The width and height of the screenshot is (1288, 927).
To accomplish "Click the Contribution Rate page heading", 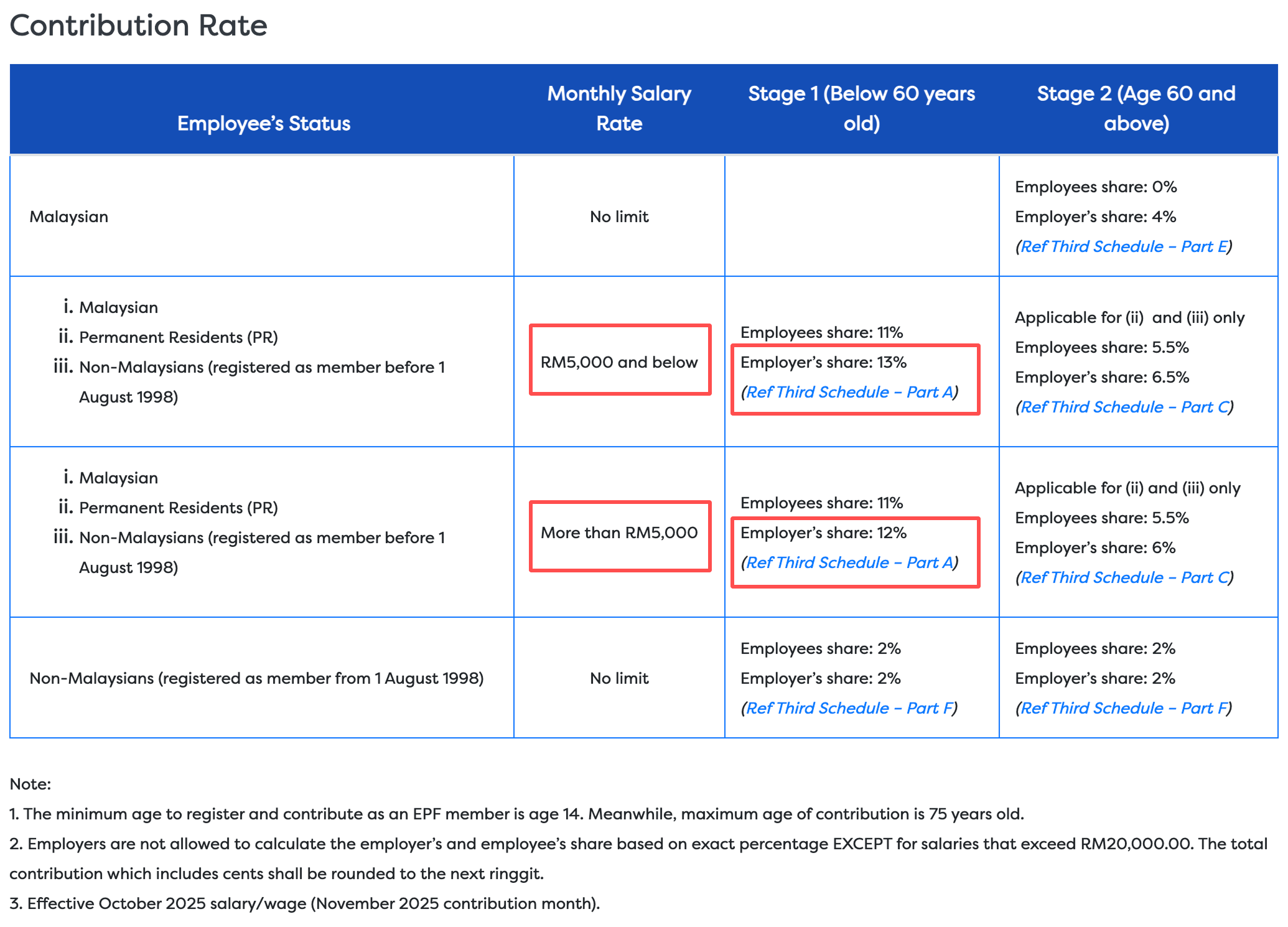I will tap(138, 26).
